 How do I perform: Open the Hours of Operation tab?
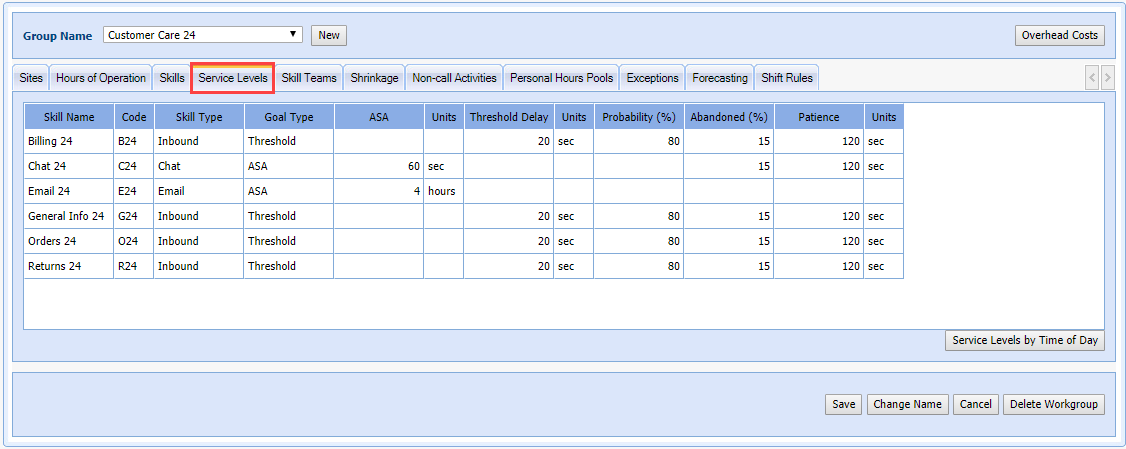[x=101, y=78]
